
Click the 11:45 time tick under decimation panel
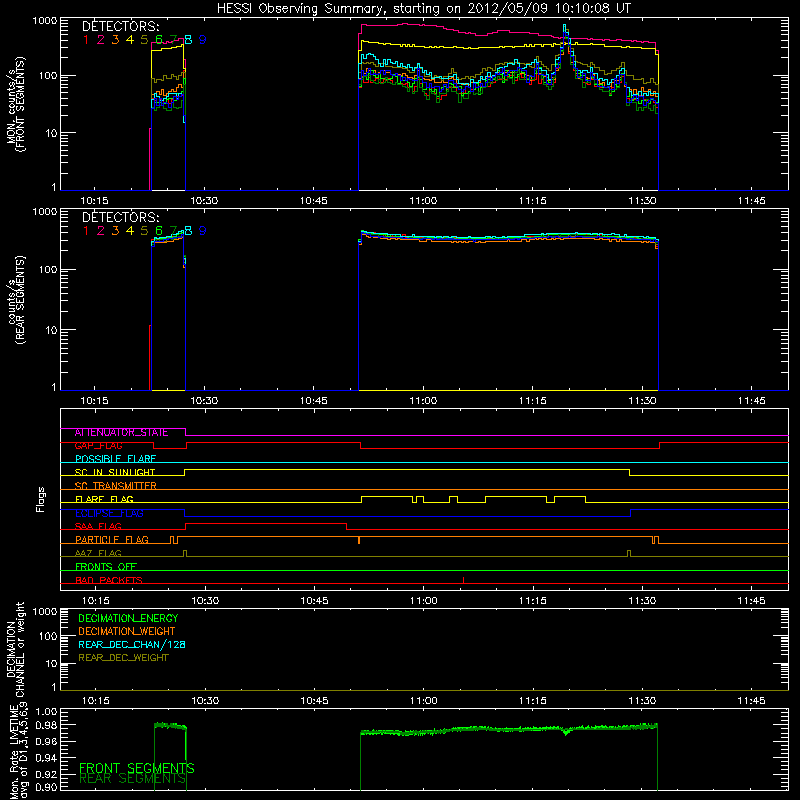752,701
